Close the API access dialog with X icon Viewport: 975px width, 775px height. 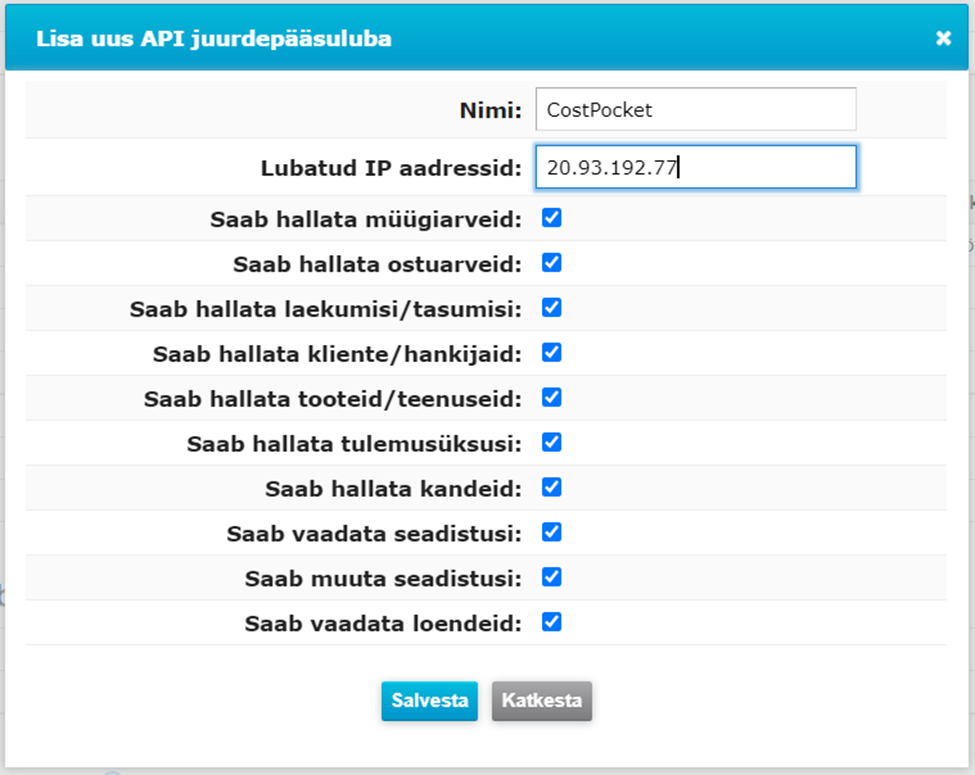pos(943,39)
